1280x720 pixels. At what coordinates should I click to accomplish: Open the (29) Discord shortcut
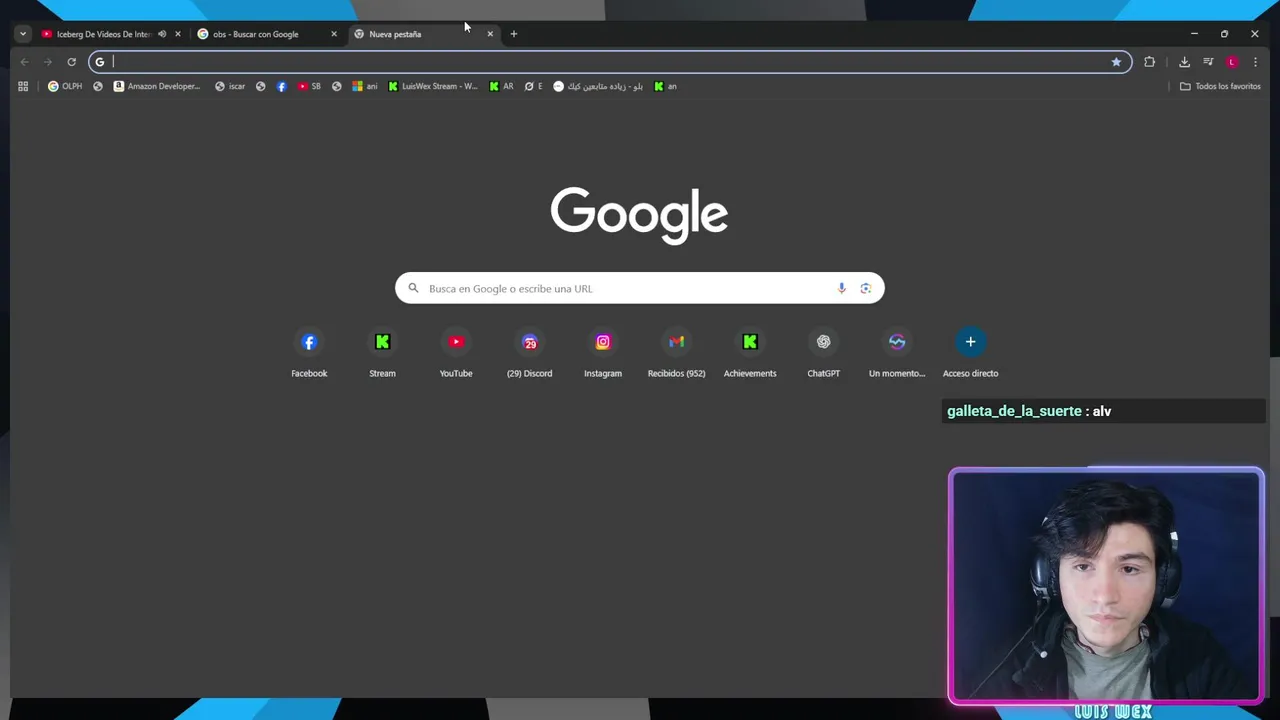coord(529,353)
